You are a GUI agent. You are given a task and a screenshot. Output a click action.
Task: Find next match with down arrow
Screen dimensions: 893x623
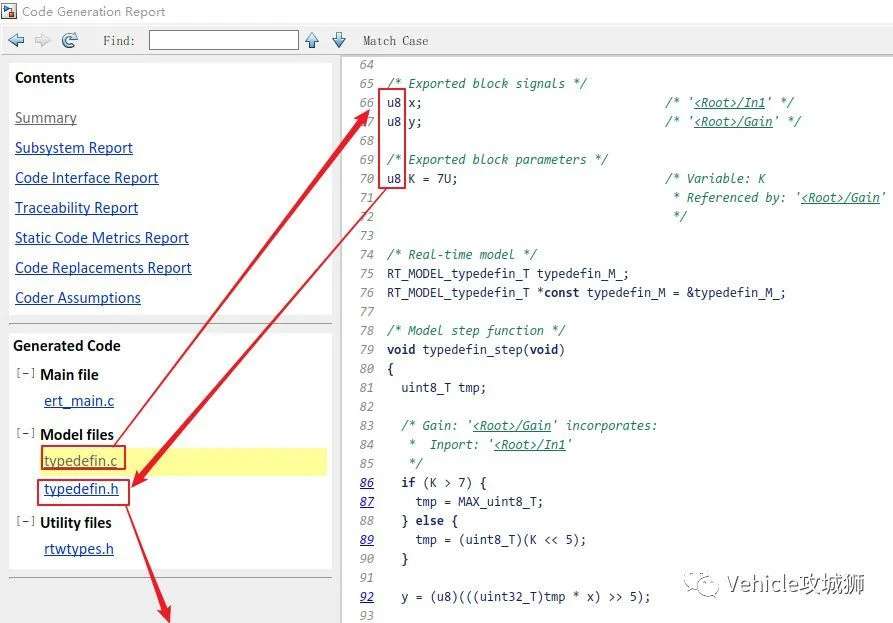click(x=339, y=40)
